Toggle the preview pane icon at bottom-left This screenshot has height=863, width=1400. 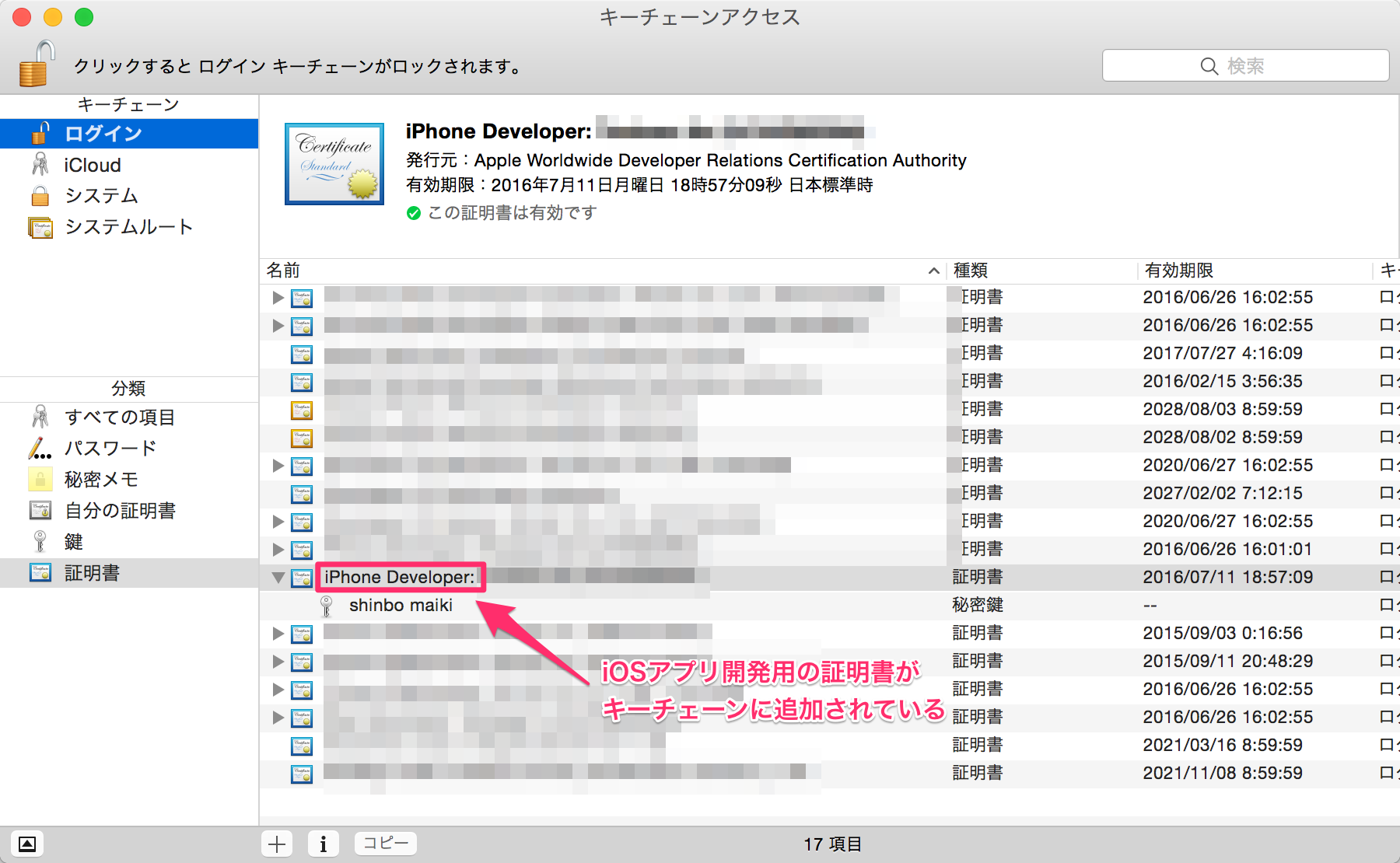27,844
